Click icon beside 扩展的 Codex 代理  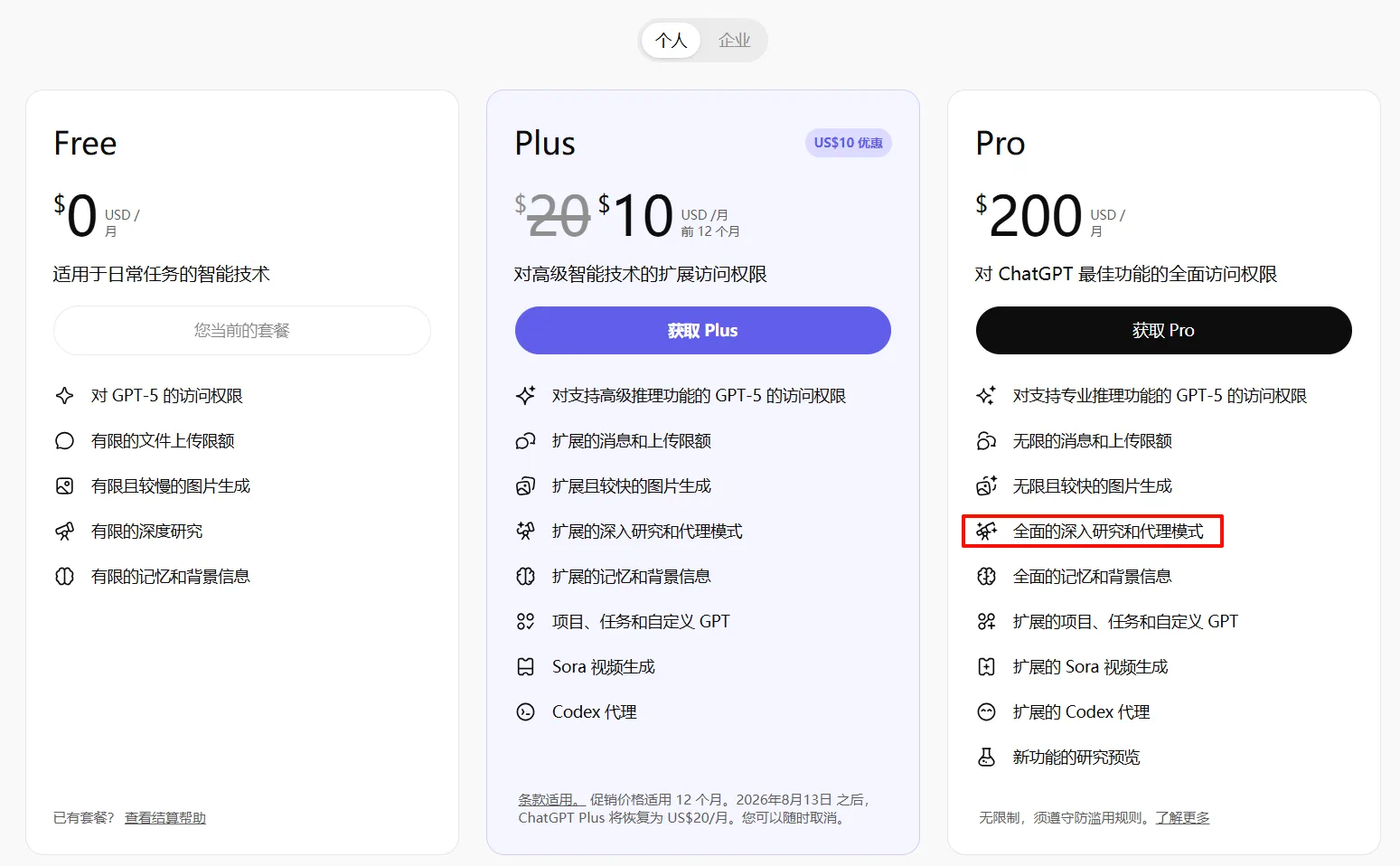pyautogui.click(x=987, y=712)
